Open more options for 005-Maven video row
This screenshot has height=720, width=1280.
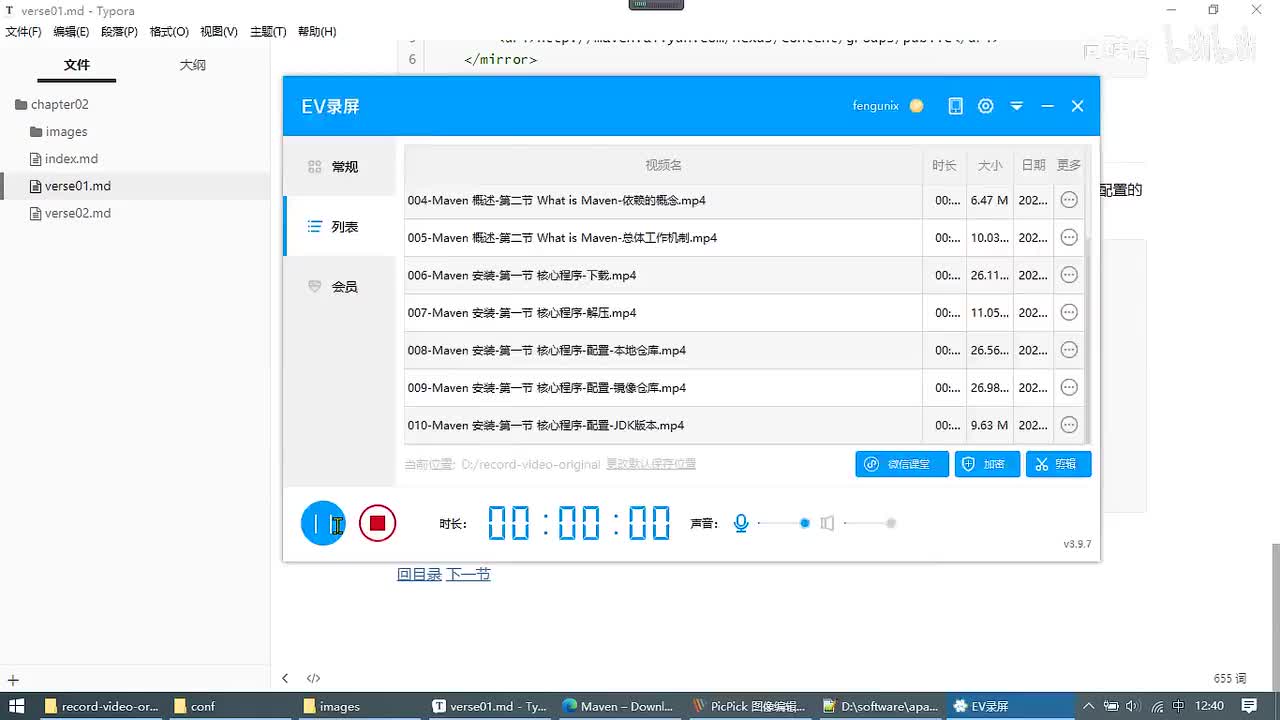[x=1069, y=238]
